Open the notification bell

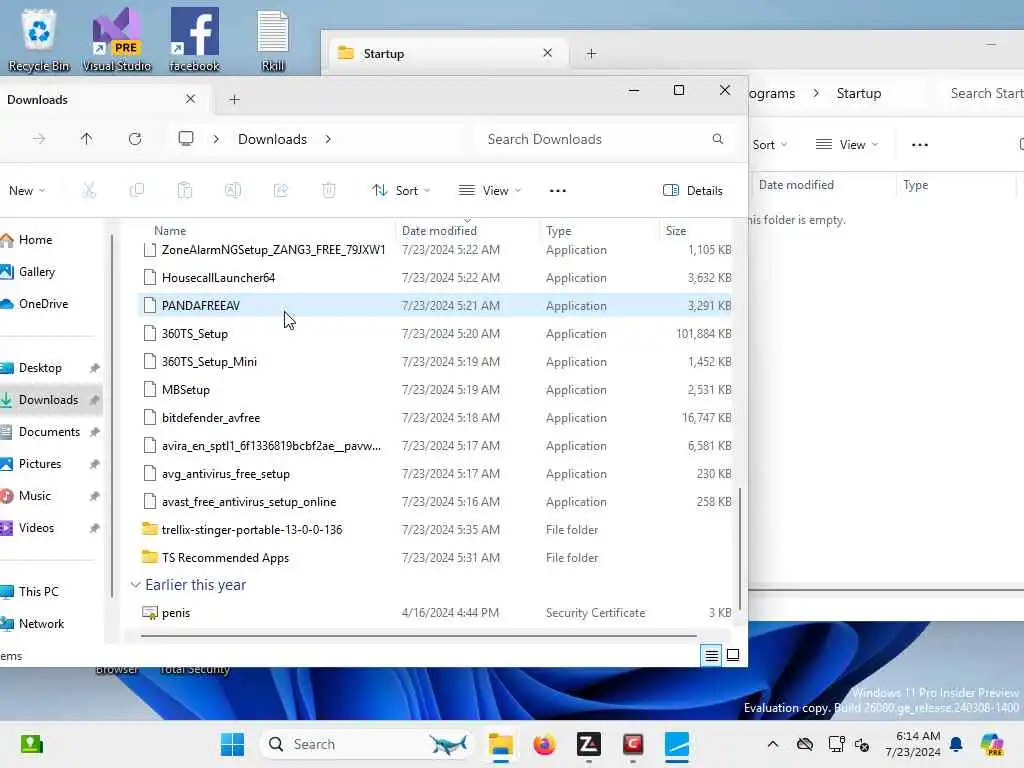pos(956,744)
